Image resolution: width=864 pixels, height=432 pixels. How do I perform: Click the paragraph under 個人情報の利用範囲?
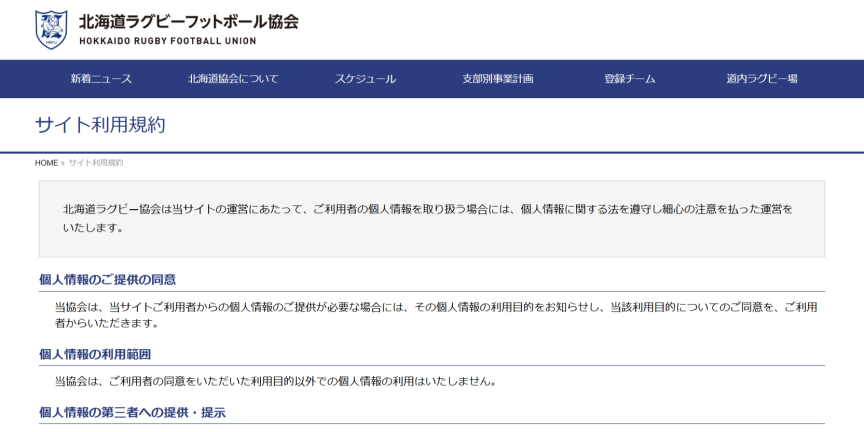(x=275, y=381)
